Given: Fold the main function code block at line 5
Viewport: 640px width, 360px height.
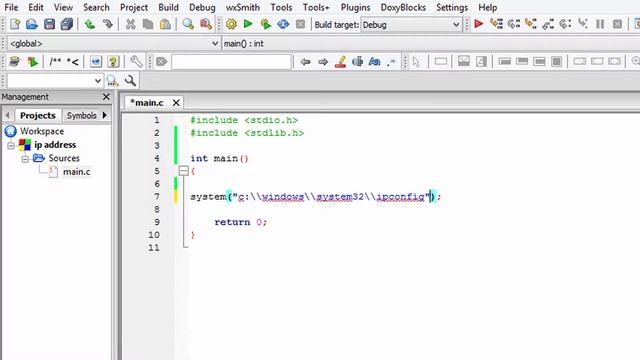Looking at the screenshot, I should 184,171.
